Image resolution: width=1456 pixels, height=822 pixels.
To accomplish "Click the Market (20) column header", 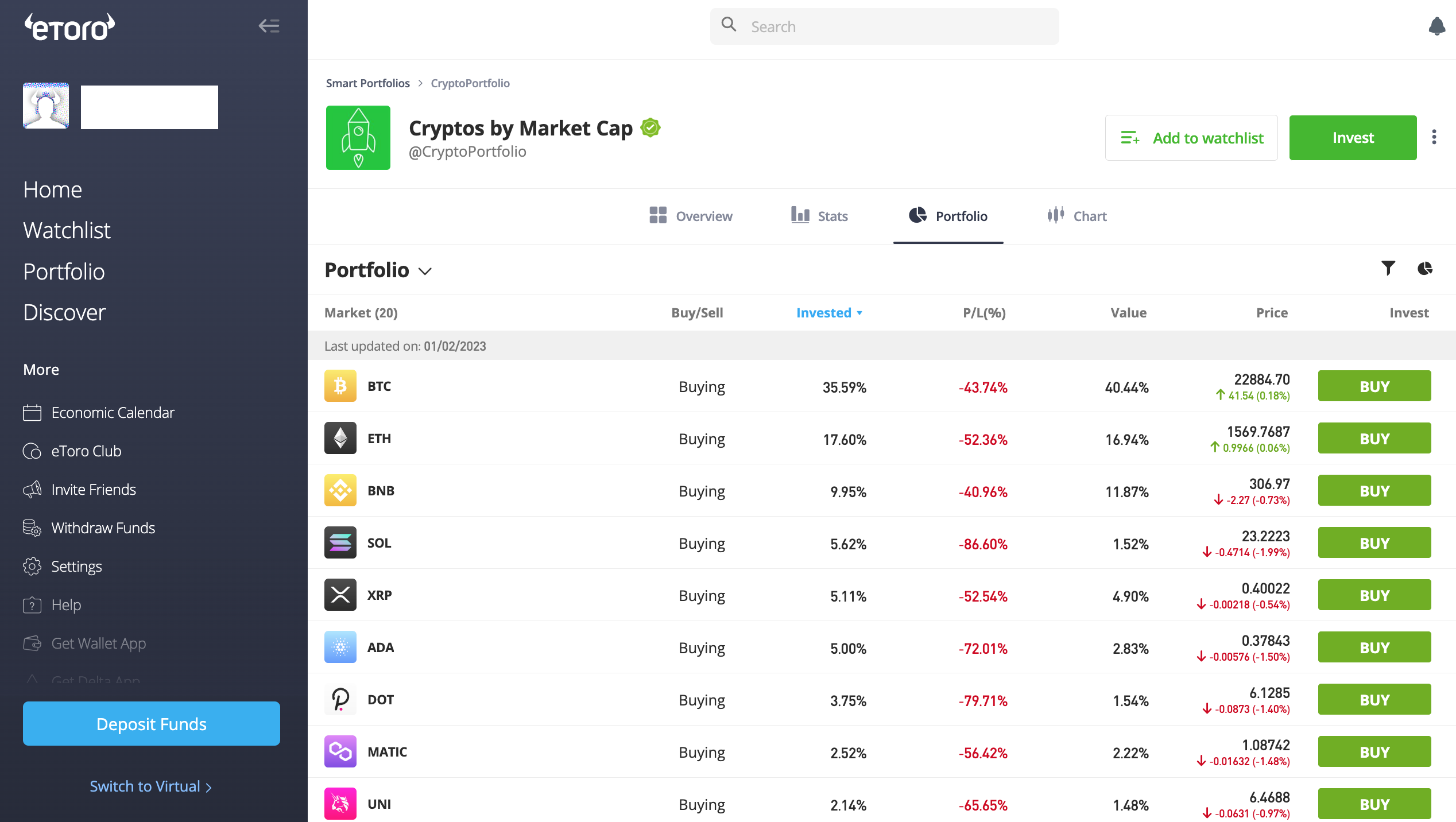I will (361, 313).
